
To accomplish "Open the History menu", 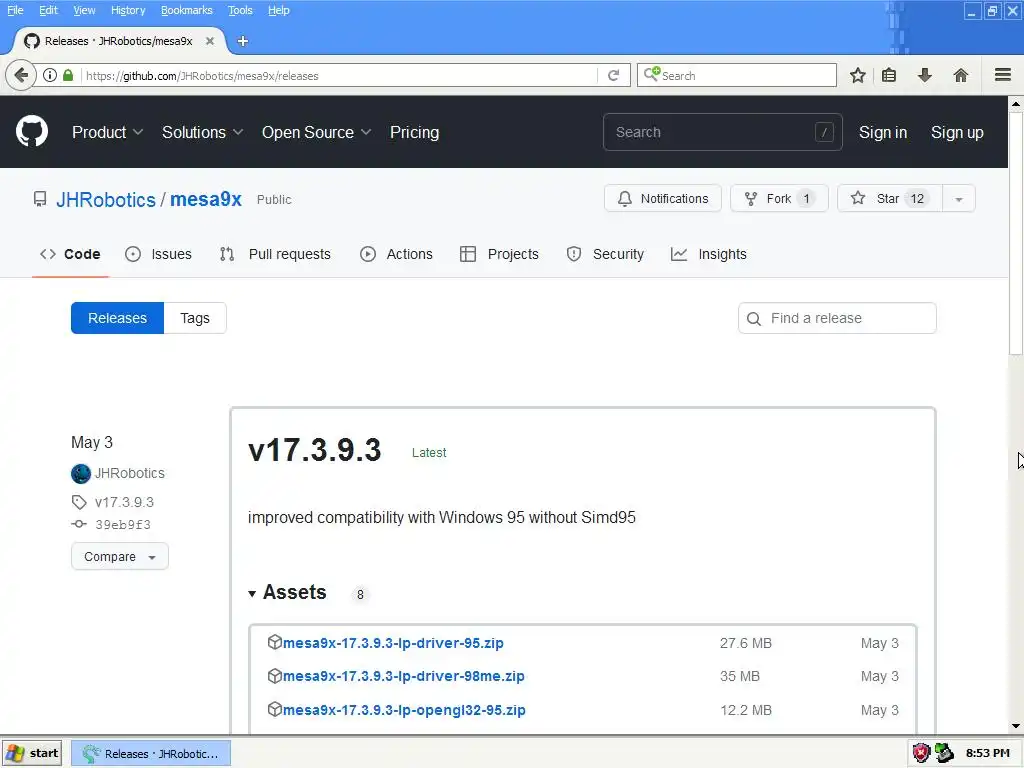I will [128, 10].
